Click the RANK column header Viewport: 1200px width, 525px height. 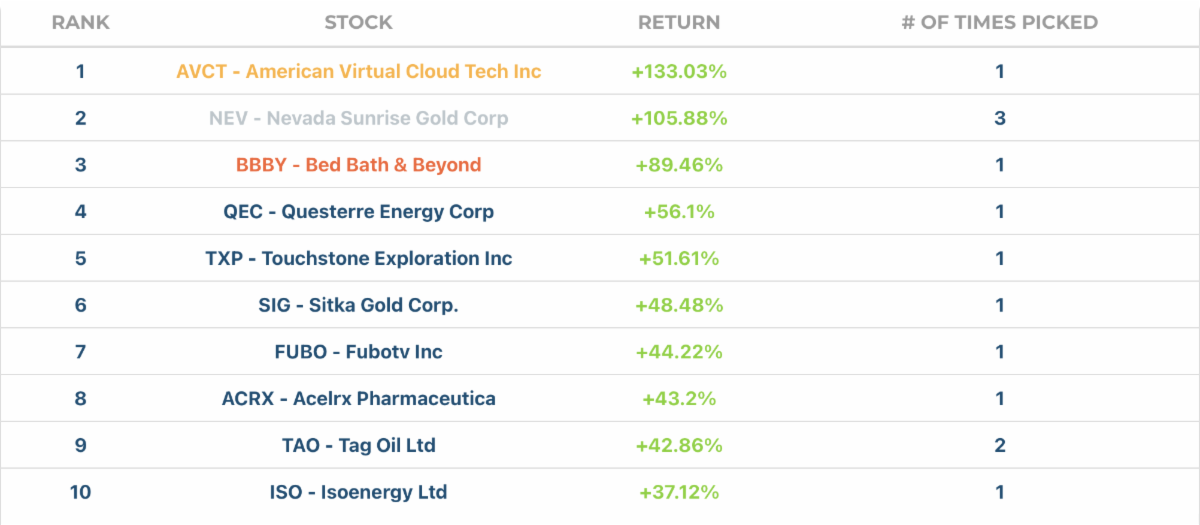point(80,22)
